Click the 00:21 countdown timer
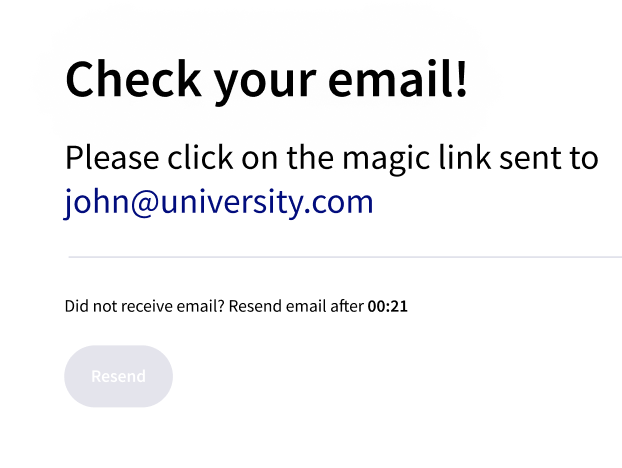Viewport: 622px width, 468px height. tap(388, 306)
